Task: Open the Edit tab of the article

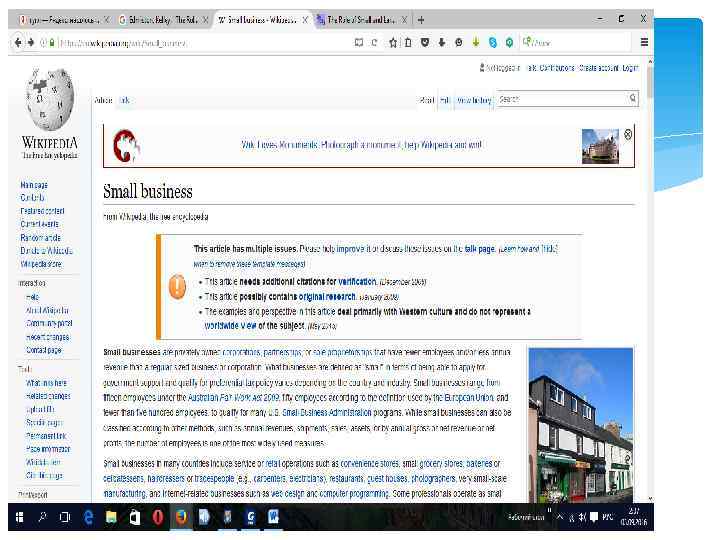Action: 444,100
